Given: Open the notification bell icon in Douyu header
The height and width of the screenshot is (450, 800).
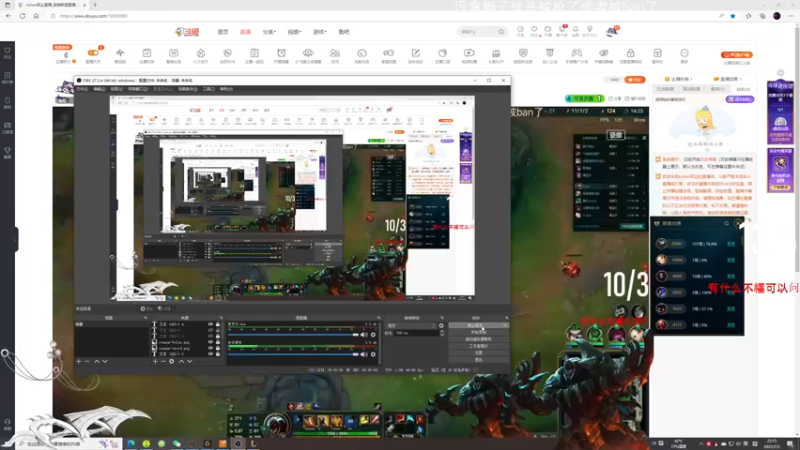Looking at the screenshot, I should 576,30.
